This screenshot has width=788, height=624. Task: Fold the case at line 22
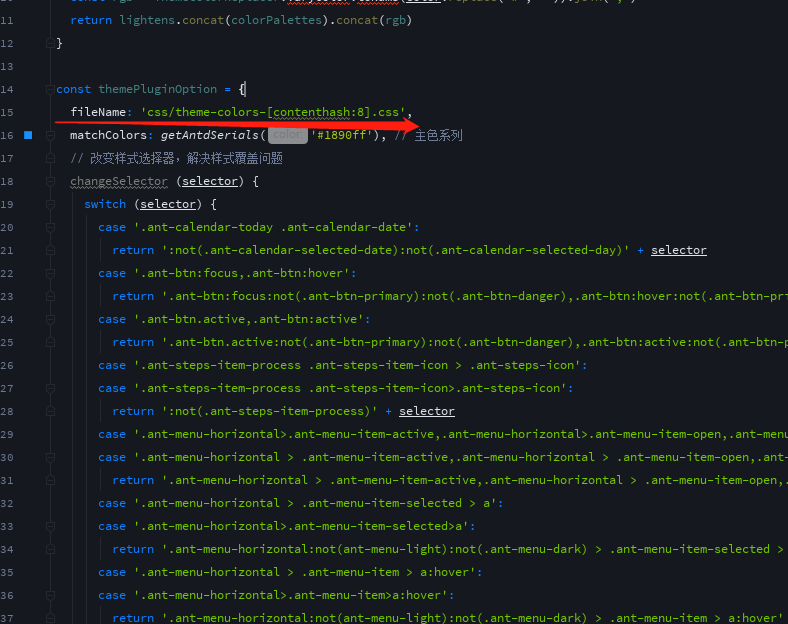[x=50, y=273]
